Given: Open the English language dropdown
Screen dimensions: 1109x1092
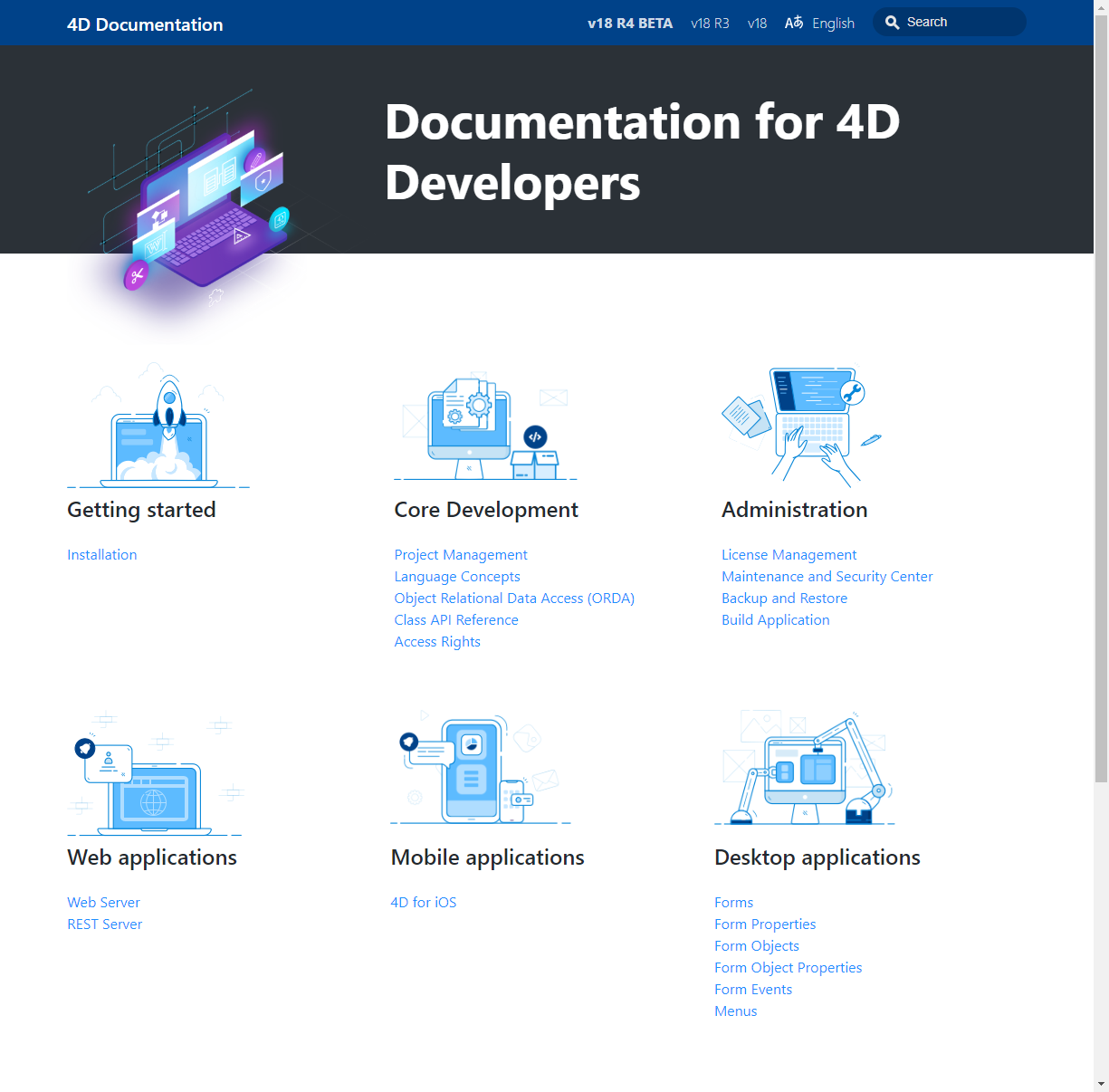Looking at the screenshot, I should pos(833,24).
